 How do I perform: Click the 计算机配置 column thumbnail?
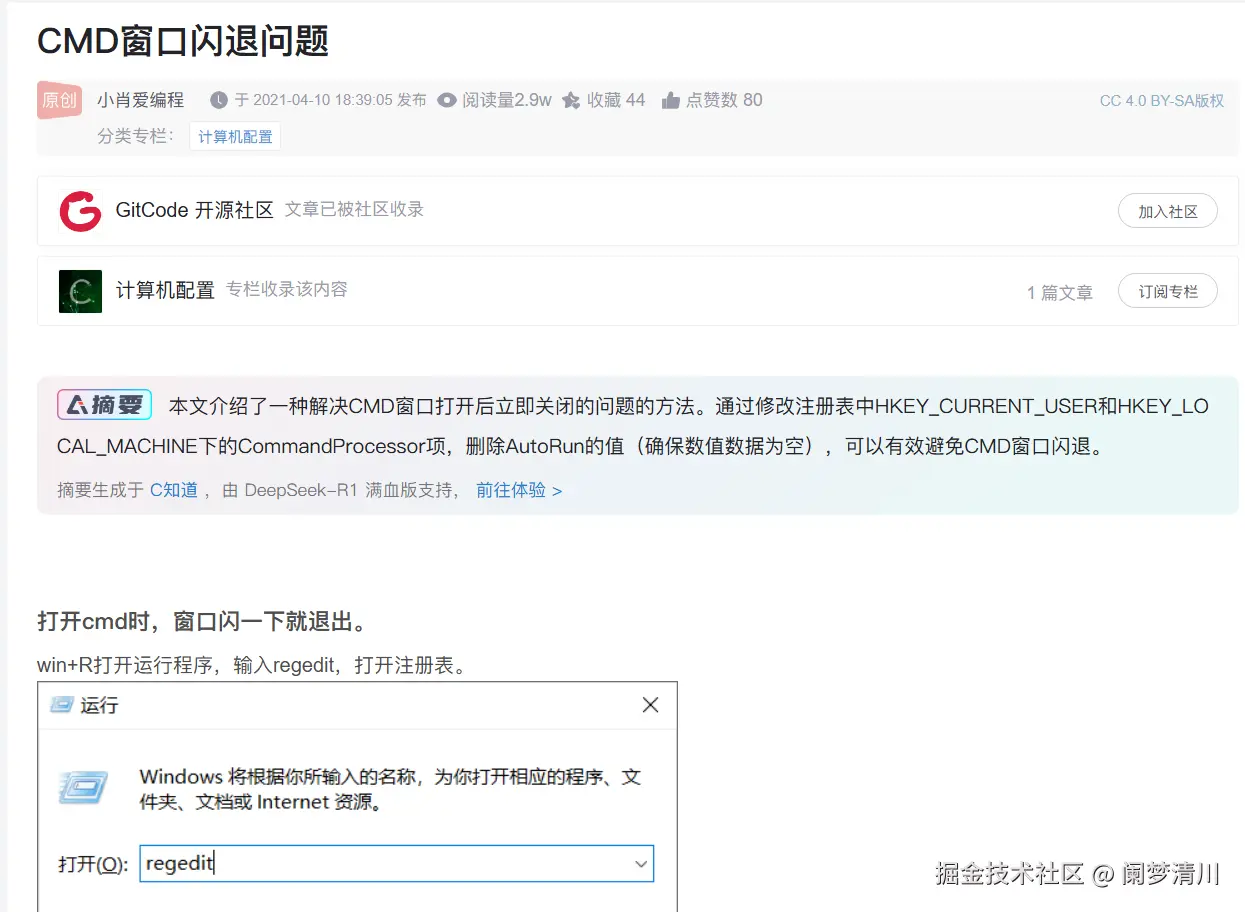80,291
